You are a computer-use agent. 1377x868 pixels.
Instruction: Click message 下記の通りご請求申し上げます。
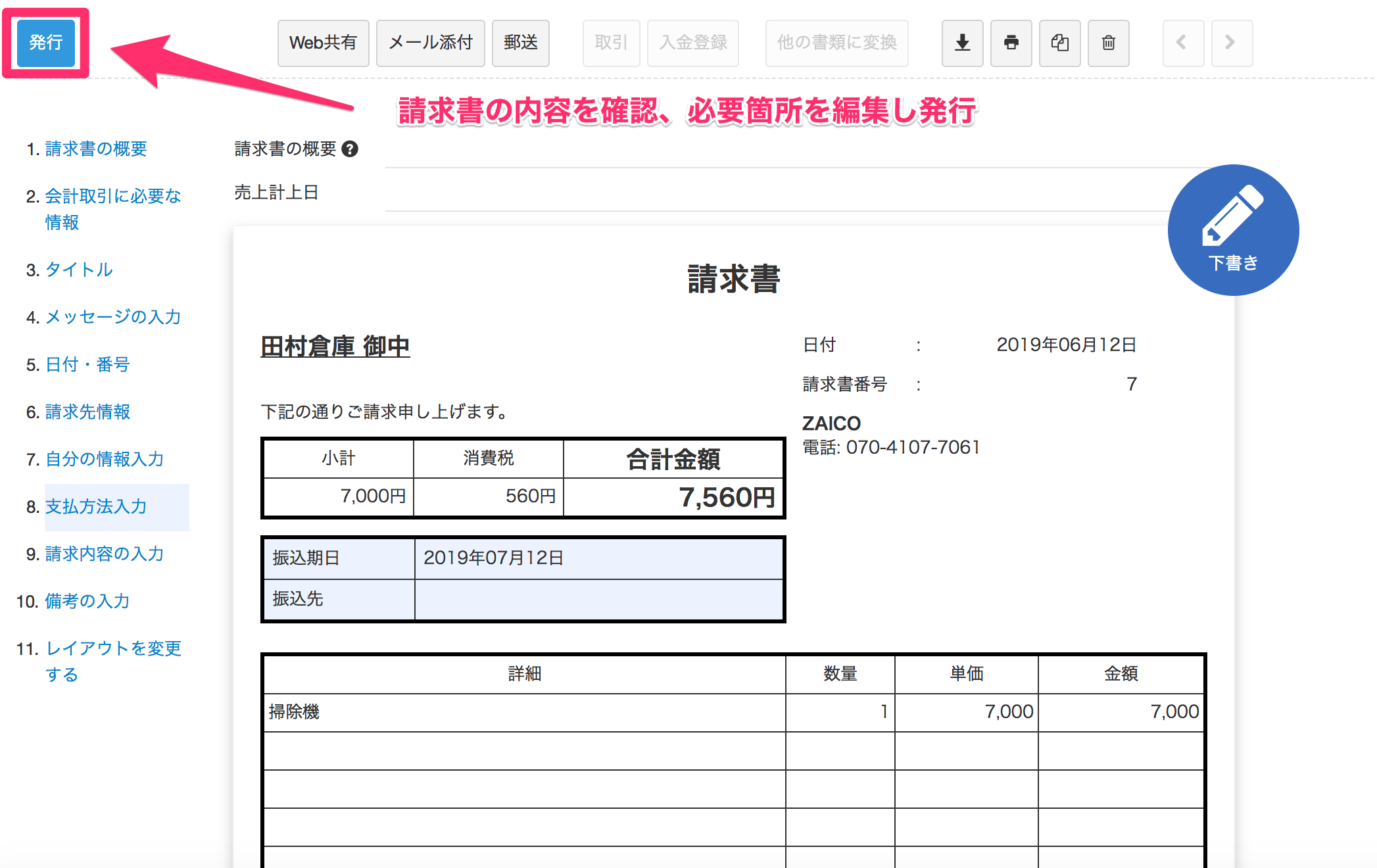click(x=384, y=412)
